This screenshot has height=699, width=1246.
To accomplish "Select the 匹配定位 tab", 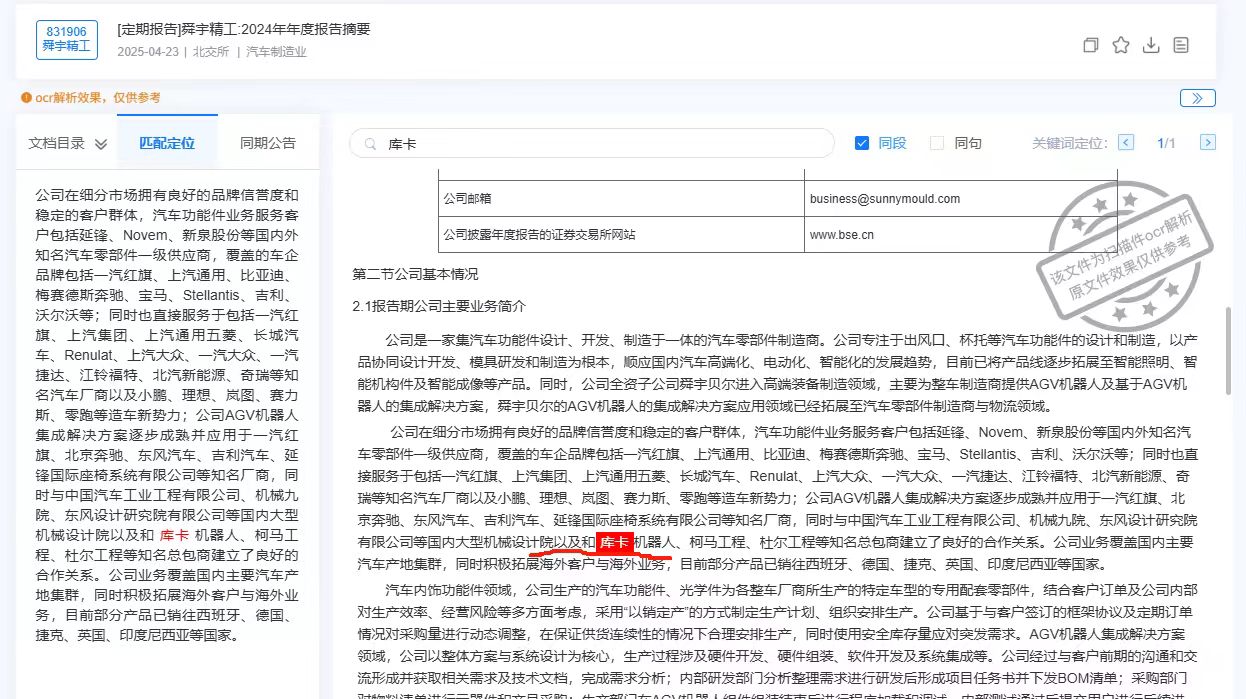I will point(167,143).
